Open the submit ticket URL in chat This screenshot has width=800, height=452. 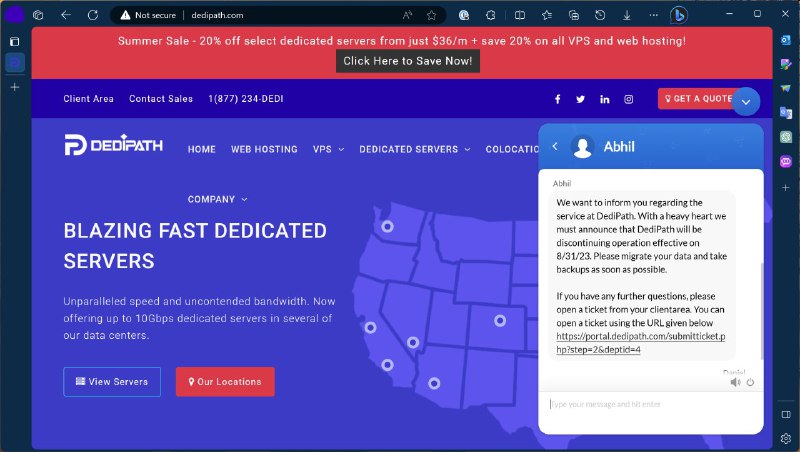[640, 343]
